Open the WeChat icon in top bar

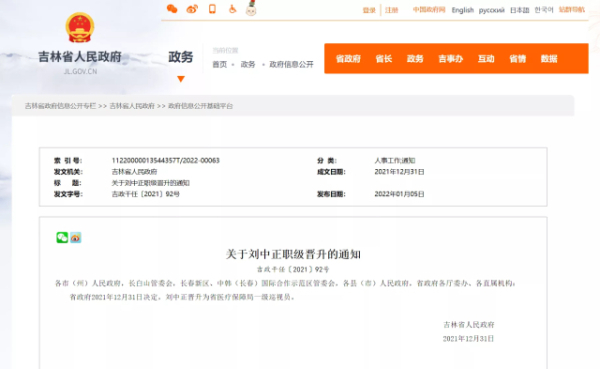click(172, 9)
